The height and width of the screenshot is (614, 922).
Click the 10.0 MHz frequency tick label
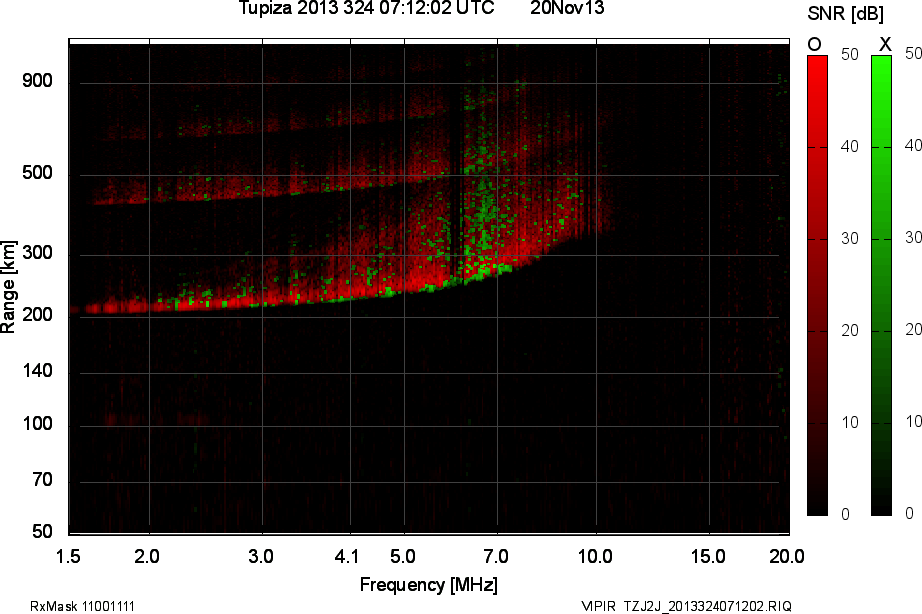[595, 556]
